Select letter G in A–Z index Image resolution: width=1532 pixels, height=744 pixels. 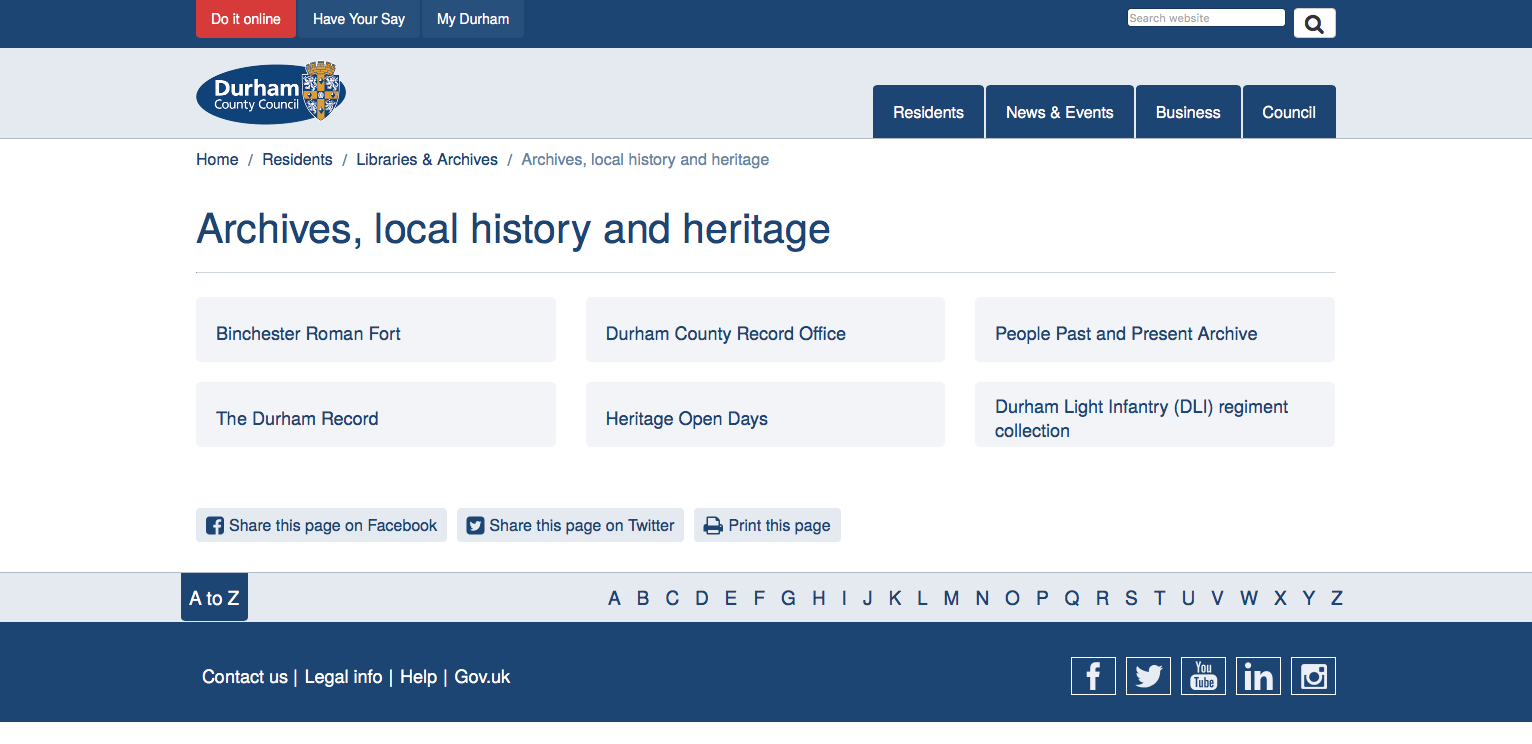[788, 598]
